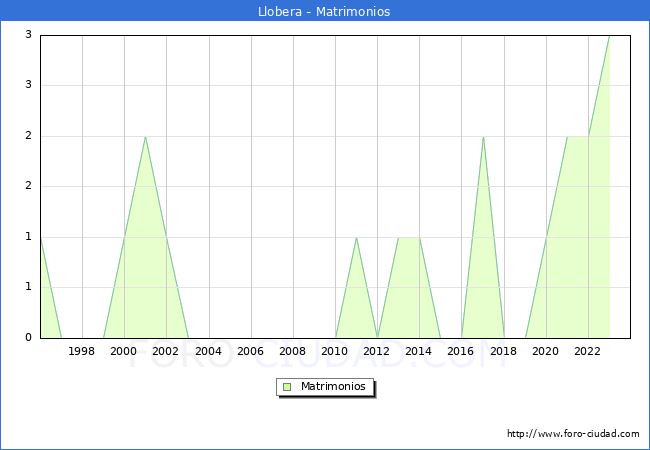Image resolution: width=650 pixels, height=450 pixels.
Task: Click the 0 label on the y-axis
Action: point(29,338)
